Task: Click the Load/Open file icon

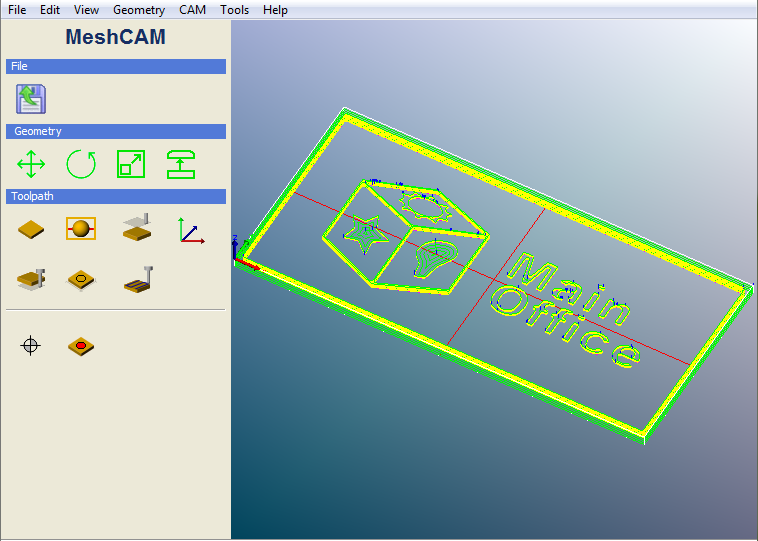Action: (x=31, y=99)
